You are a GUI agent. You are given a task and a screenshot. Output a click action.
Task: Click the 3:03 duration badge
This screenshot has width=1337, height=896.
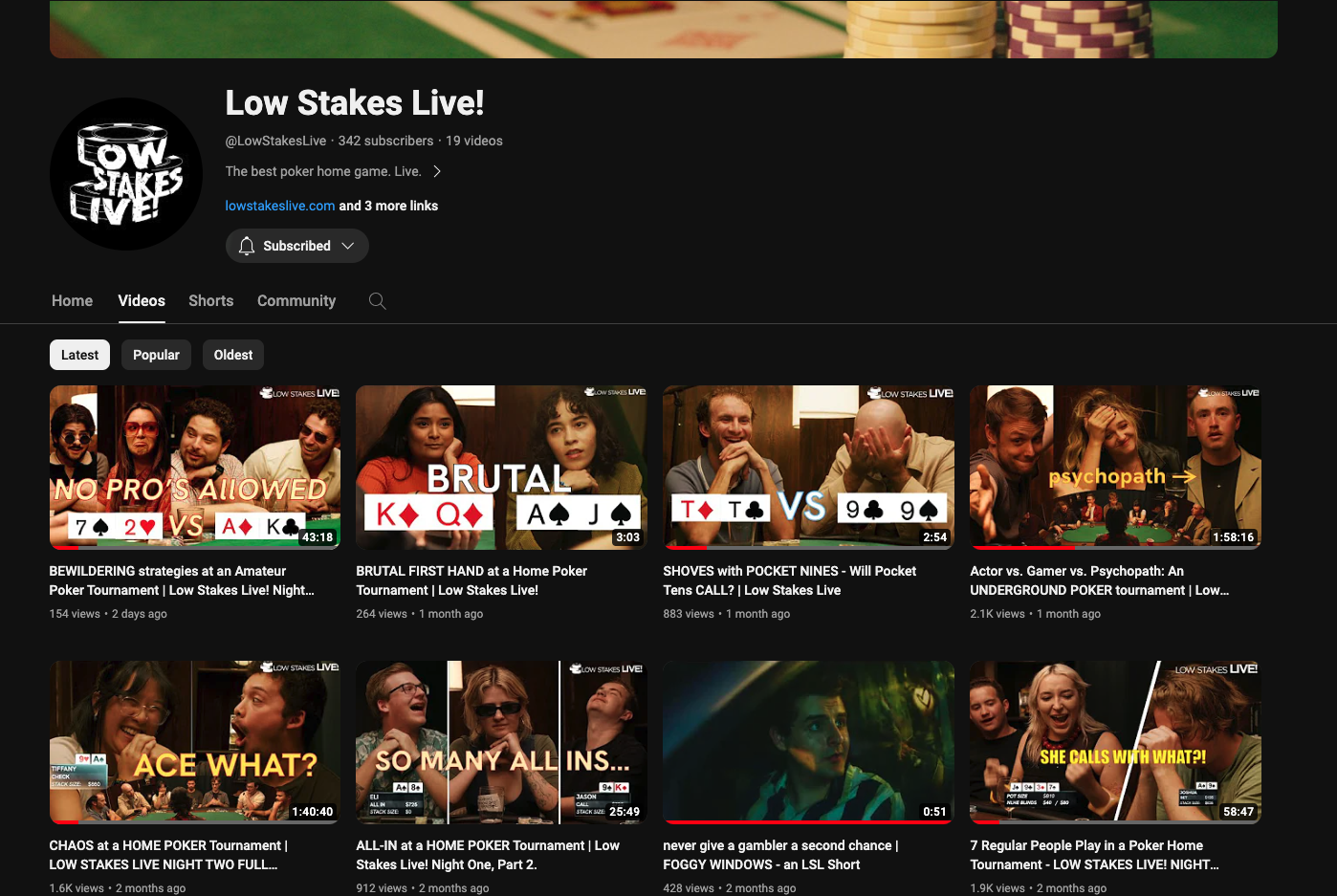coord(628,537)
